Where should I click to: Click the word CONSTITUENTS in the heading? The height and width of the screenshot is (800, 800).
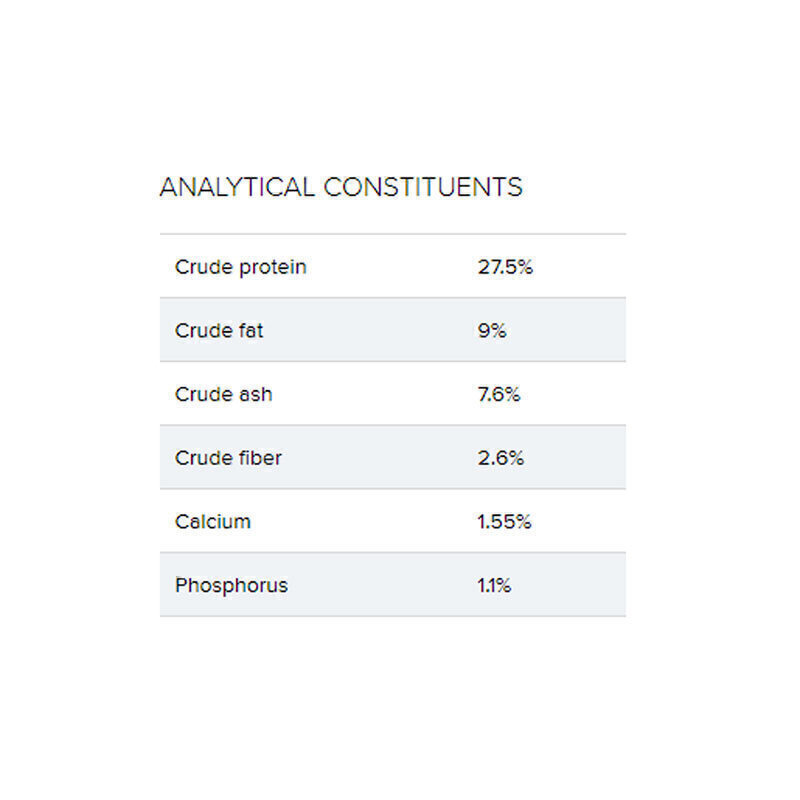click(422, 187)
